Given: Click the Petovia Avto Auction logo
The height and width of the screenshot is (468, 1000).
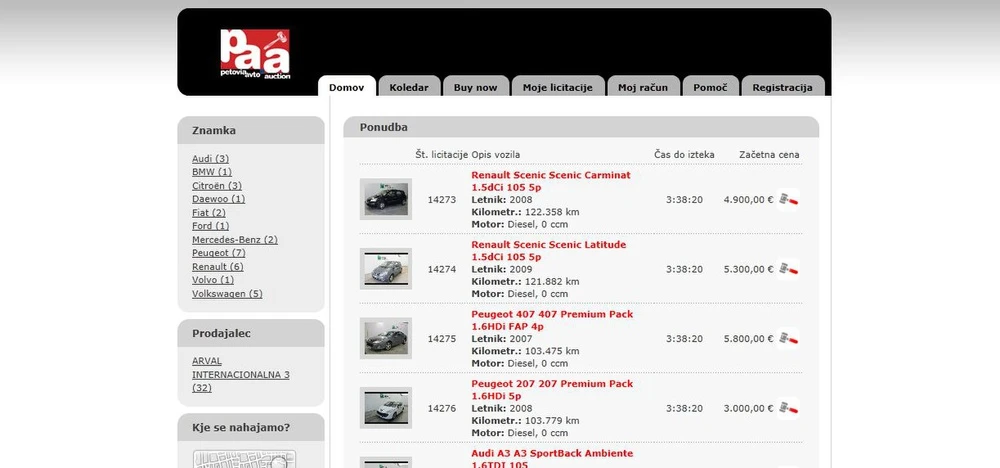Looking at the screenshot, I should point(256,54).
